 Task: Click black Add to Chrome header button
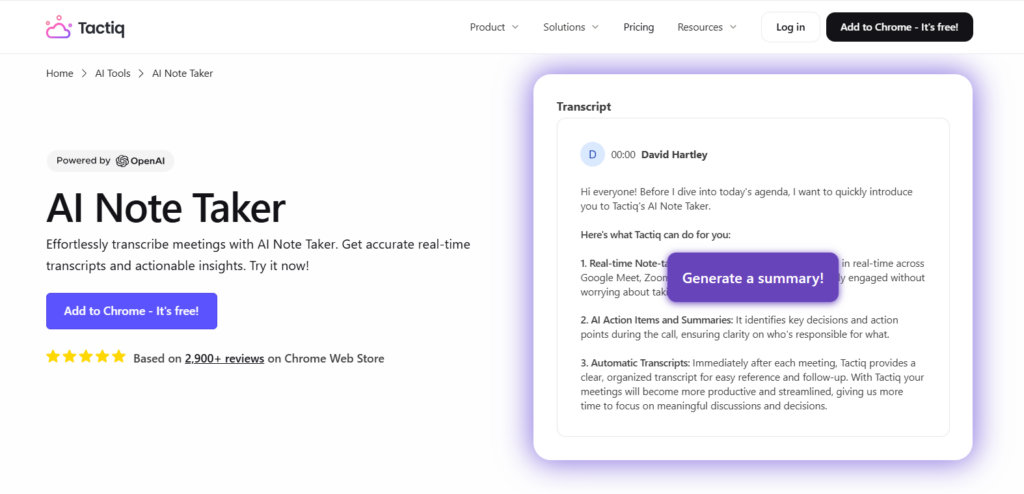coord(899,27)
